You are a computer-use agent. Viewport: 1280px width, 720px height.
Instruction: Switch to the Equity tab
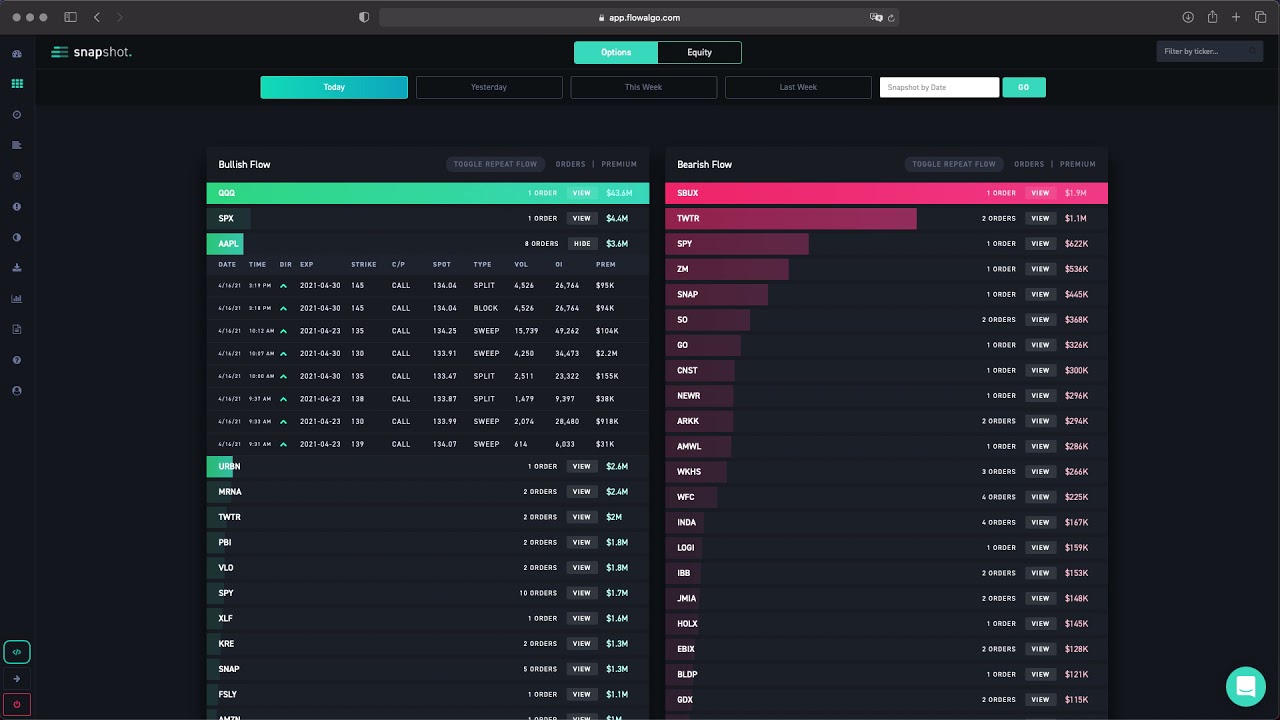click(699, 52)
